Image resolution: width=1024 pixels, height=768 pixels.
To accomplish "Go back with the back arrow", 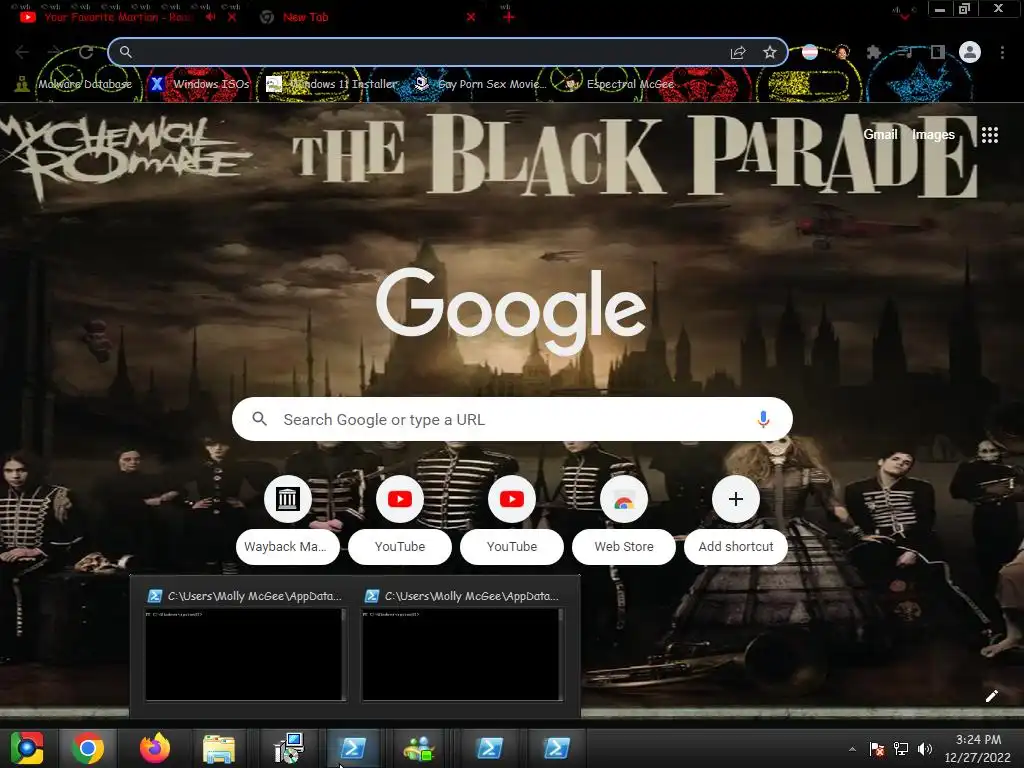I will 22,52.
